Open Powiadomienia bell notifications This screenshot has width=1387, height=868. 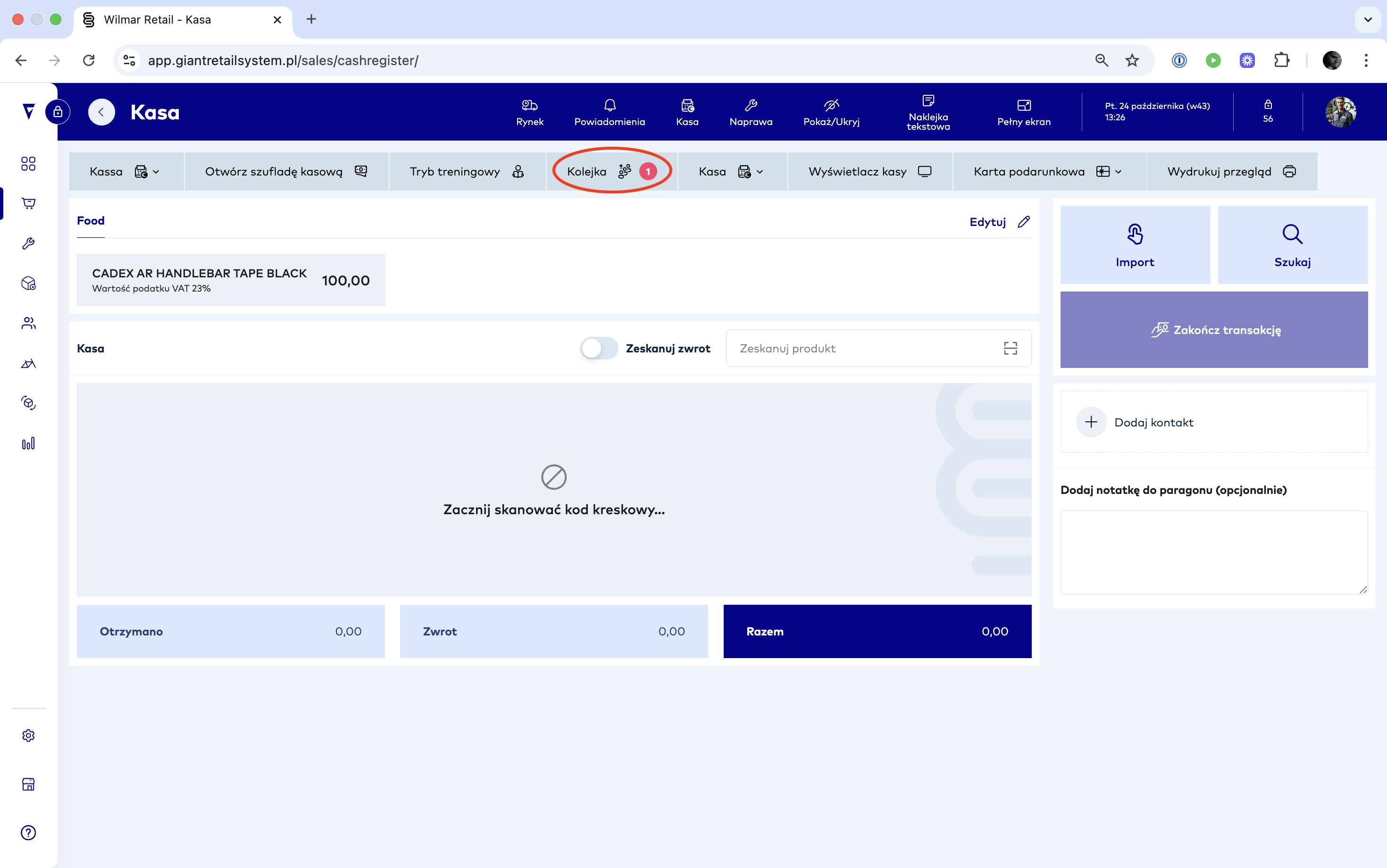[609, 112]
